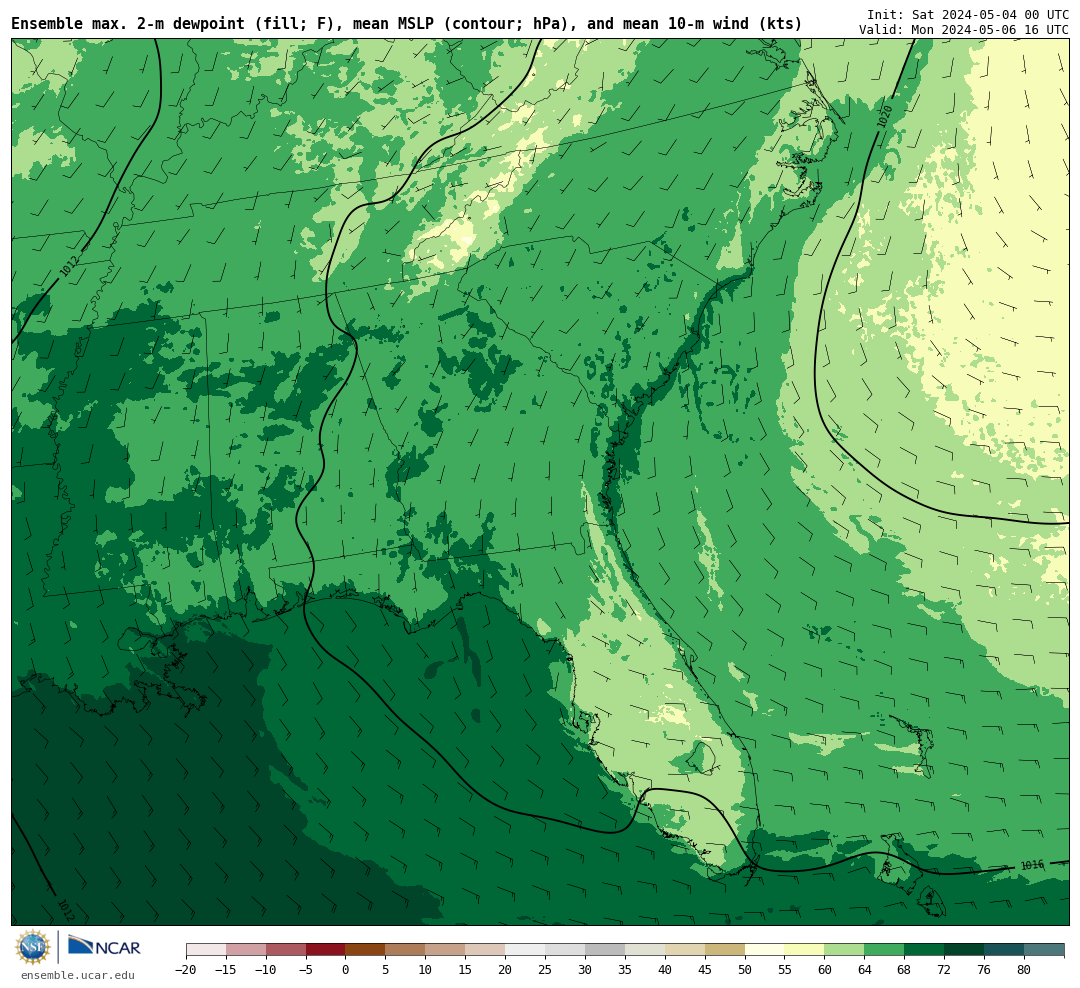Viewport: 1080px width, 988px height.
Task: Click the '10' colorbar label
Action: point(426,969)
